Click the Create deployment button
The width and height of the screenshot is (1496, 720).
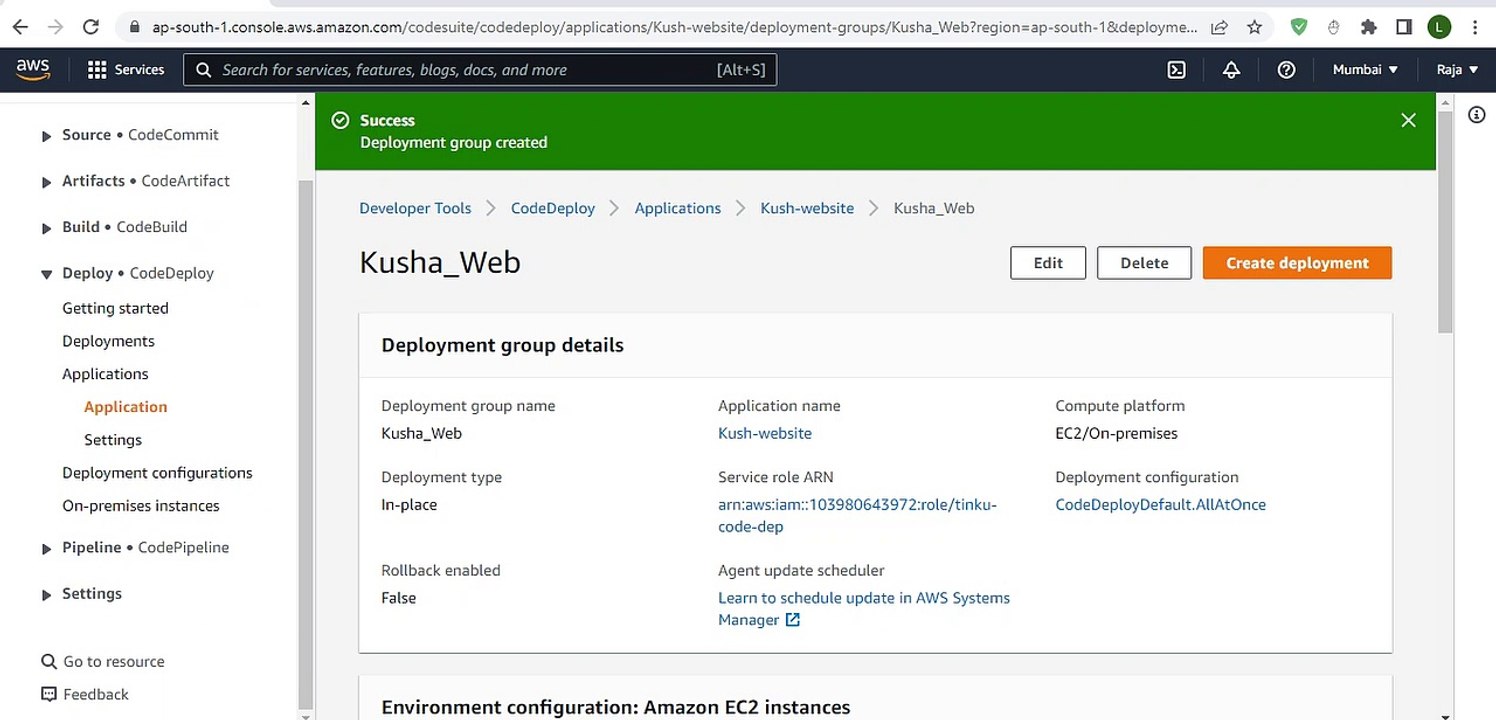(1297, 263)
